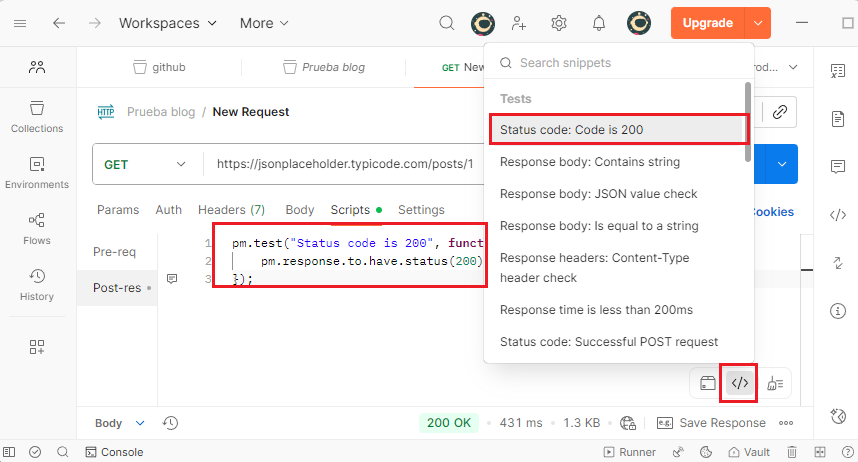858x462 pixels.
Task: Open the Flows sidebar section
Action: click(x=37, y=228)
